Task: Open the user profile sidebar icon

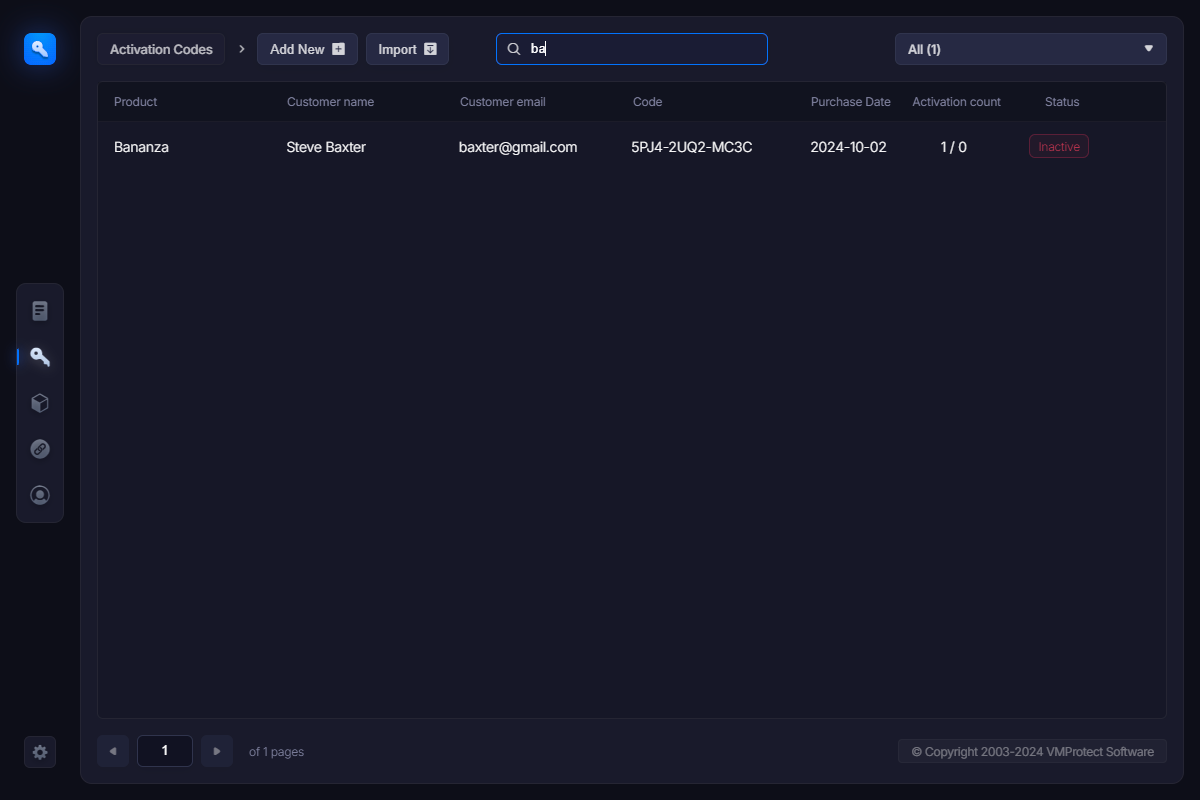Action: tap(40, 495)
